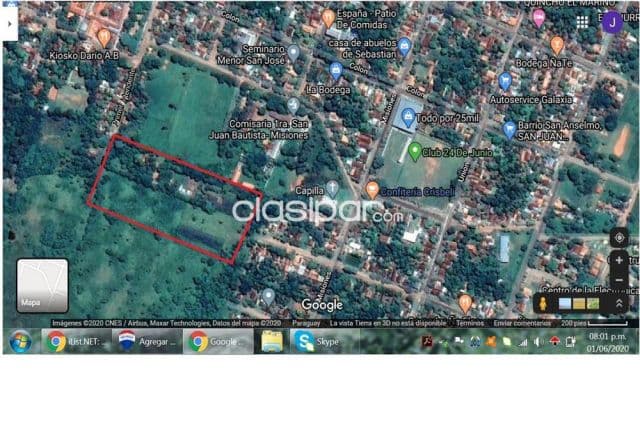The width and height of the screenshot is (640, 427).
Task: Click the grey marker near Misiones street bottom
Action: pos(268,297)
